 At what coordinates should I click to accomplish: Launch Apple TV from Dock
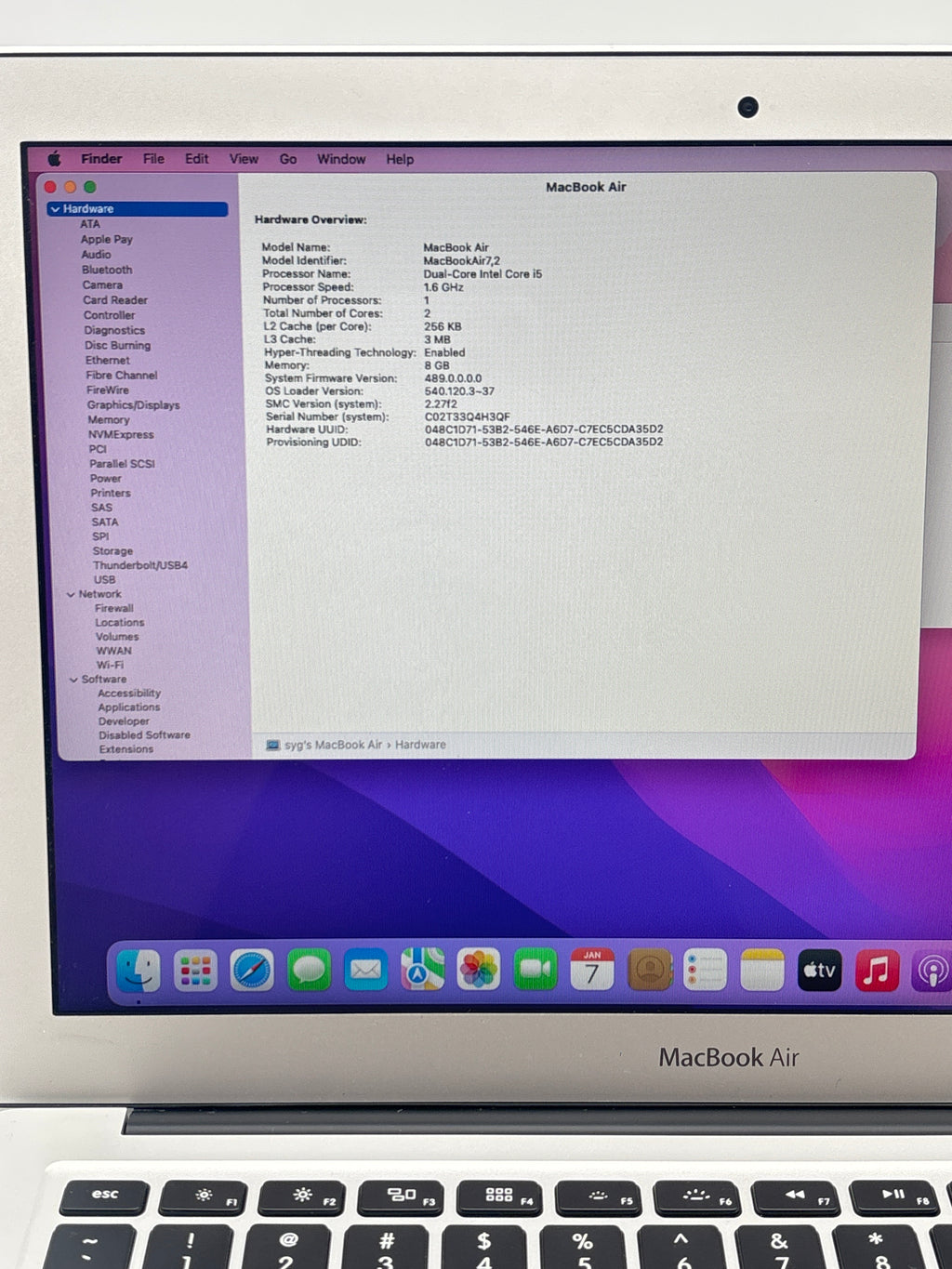pyautogui.click(x=819, y=970)
